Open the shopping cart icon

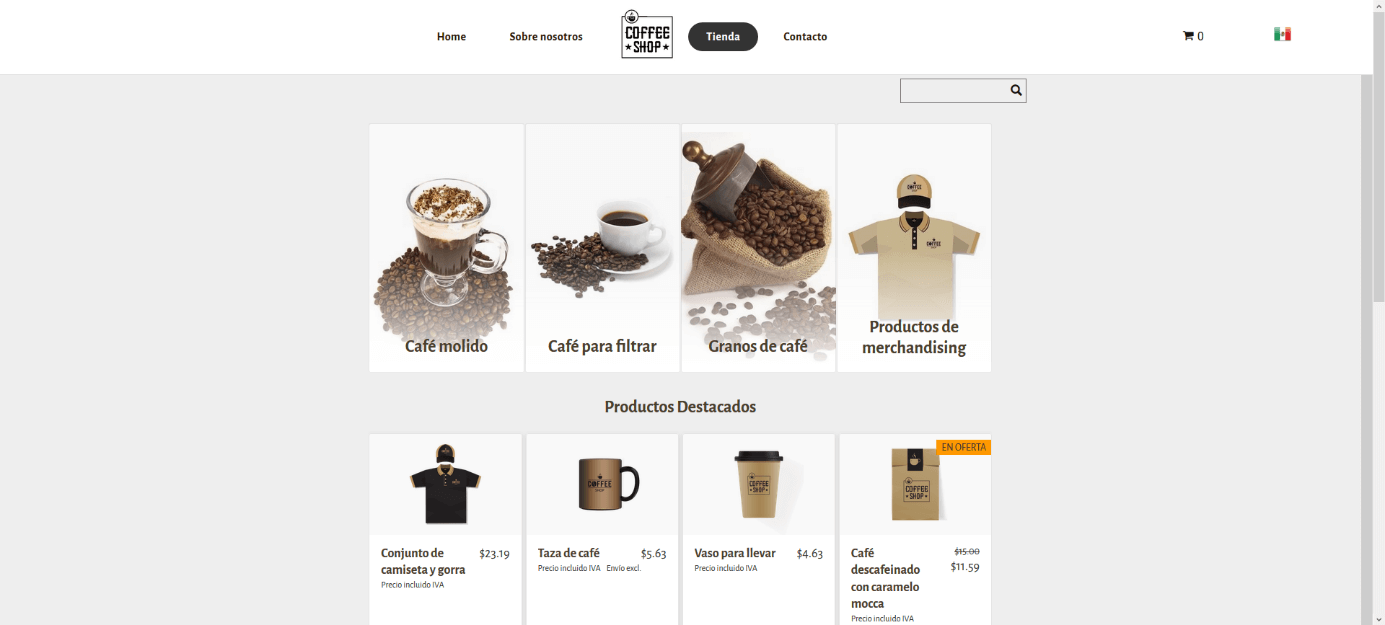click(1188, 36)
